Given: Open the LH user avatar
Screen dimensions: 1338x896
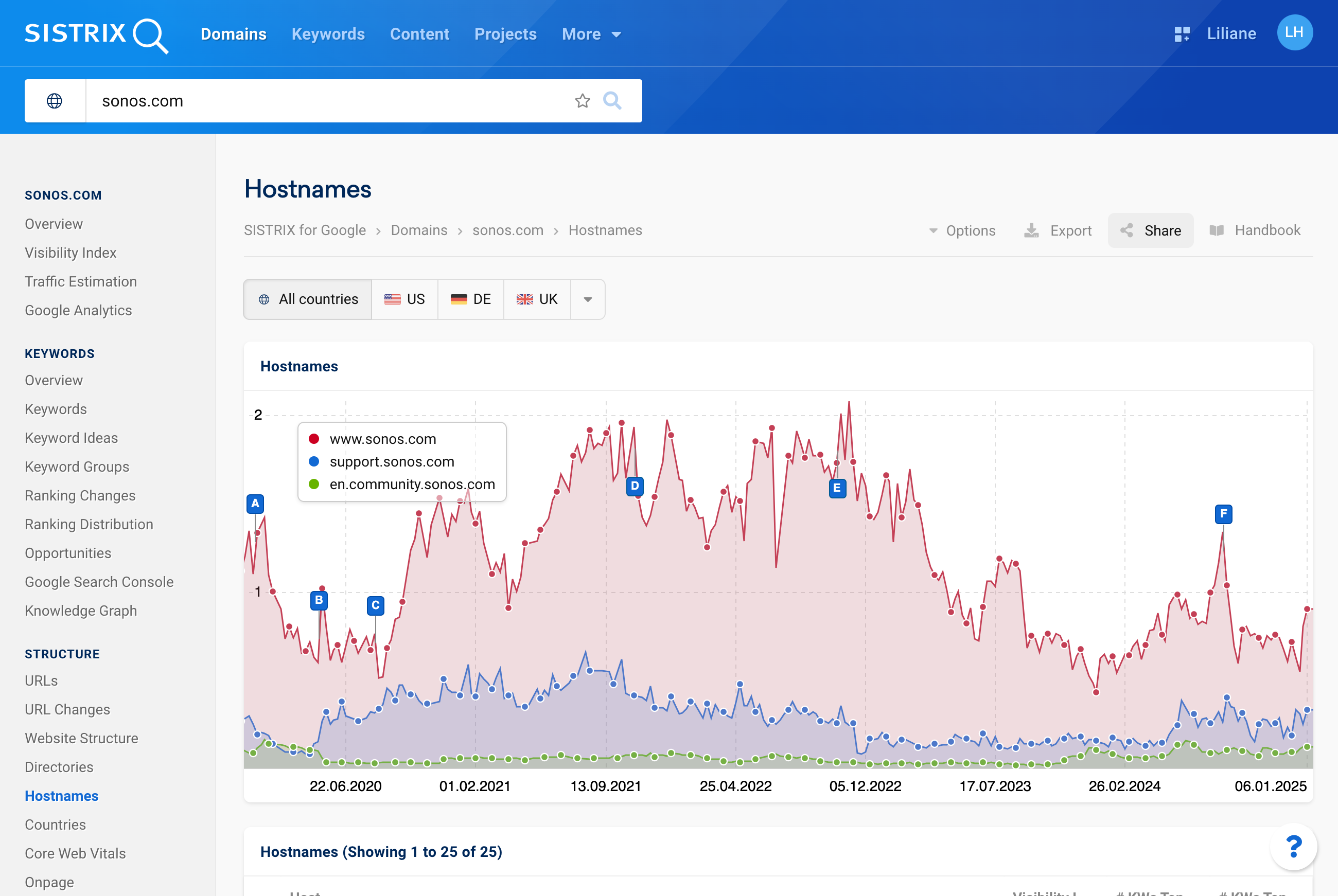Looking at the screenshot, I should 1295,32.
